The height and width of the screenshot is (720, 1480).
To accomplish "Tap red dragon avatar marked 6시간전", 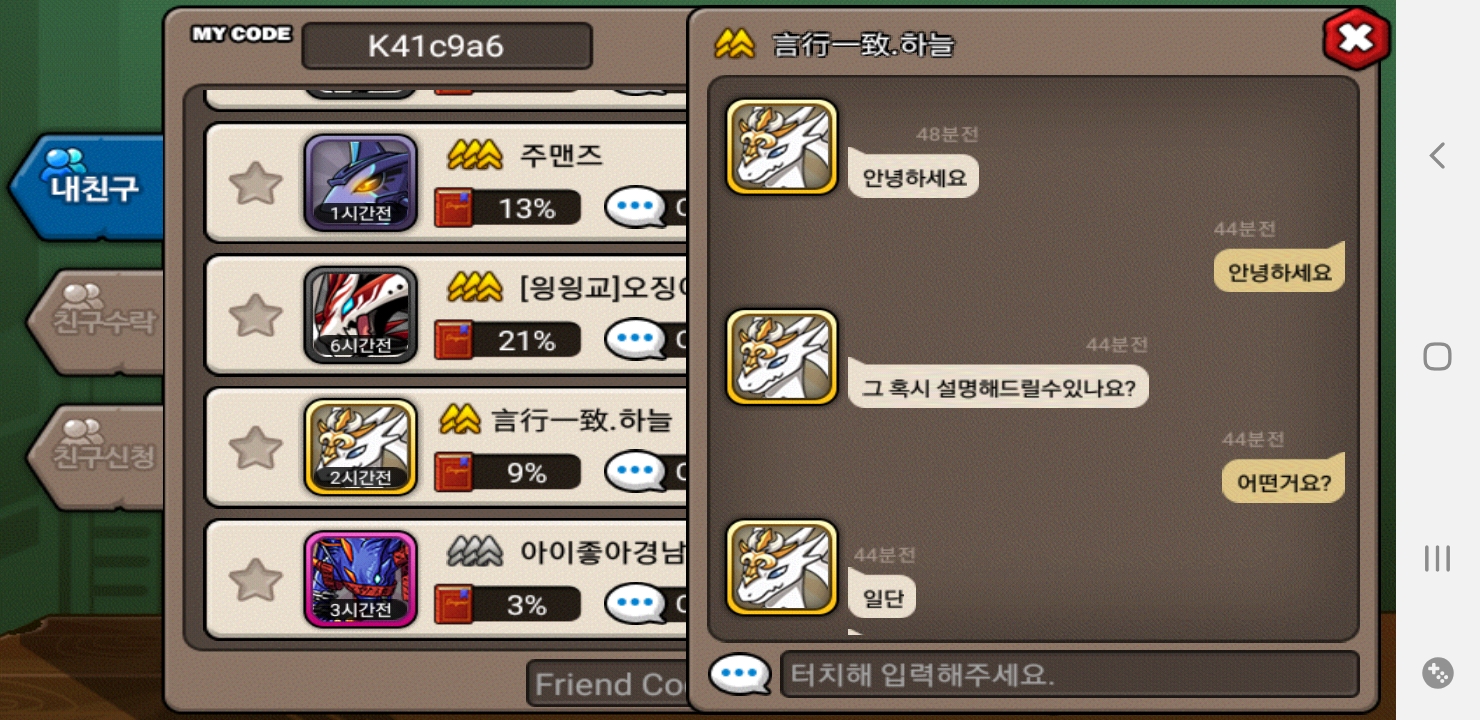I will tap(361, 315).
